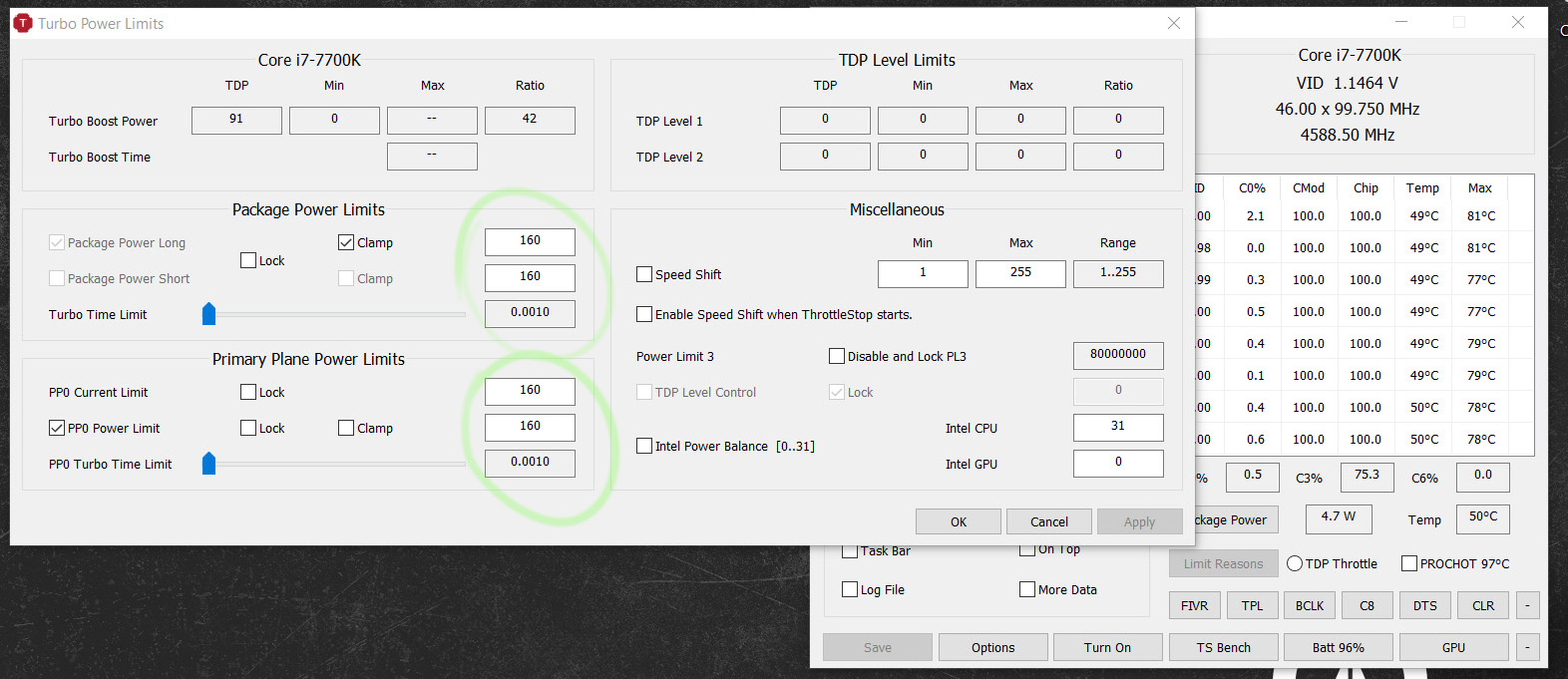Click the Intel CPU value field
The image size is (1568, 679).
pos(1118,427)
